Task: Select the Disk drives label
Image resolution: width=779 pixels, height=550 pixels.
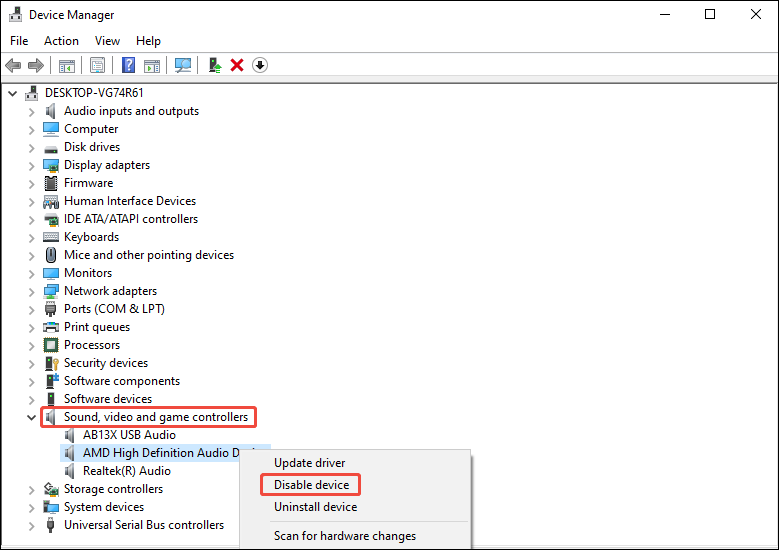Action: click(92, 147)
